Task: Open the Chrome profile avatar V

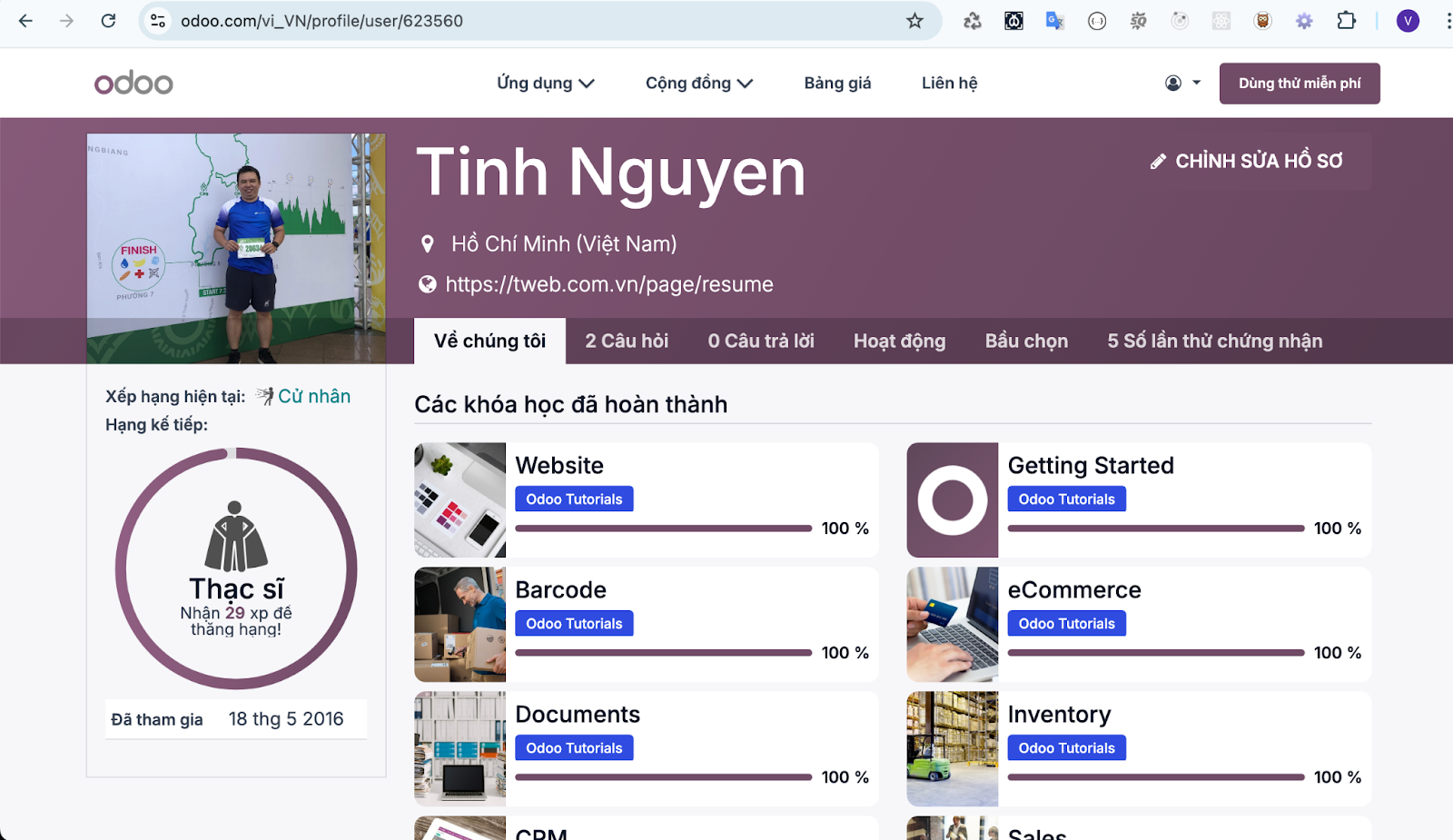Action: pos(1408,20)
